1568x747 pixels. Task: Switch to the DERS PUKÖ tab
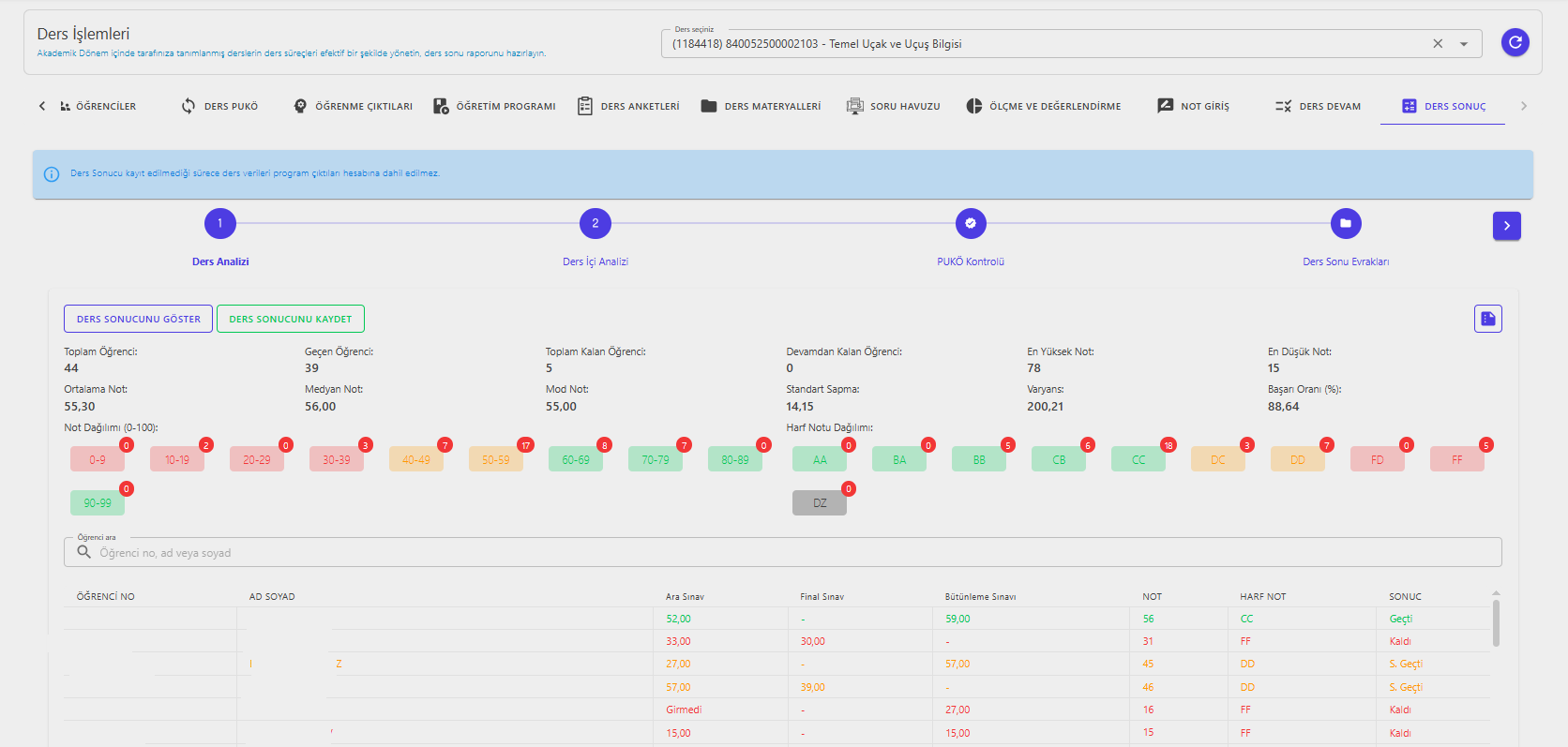(x=219, y=106)
